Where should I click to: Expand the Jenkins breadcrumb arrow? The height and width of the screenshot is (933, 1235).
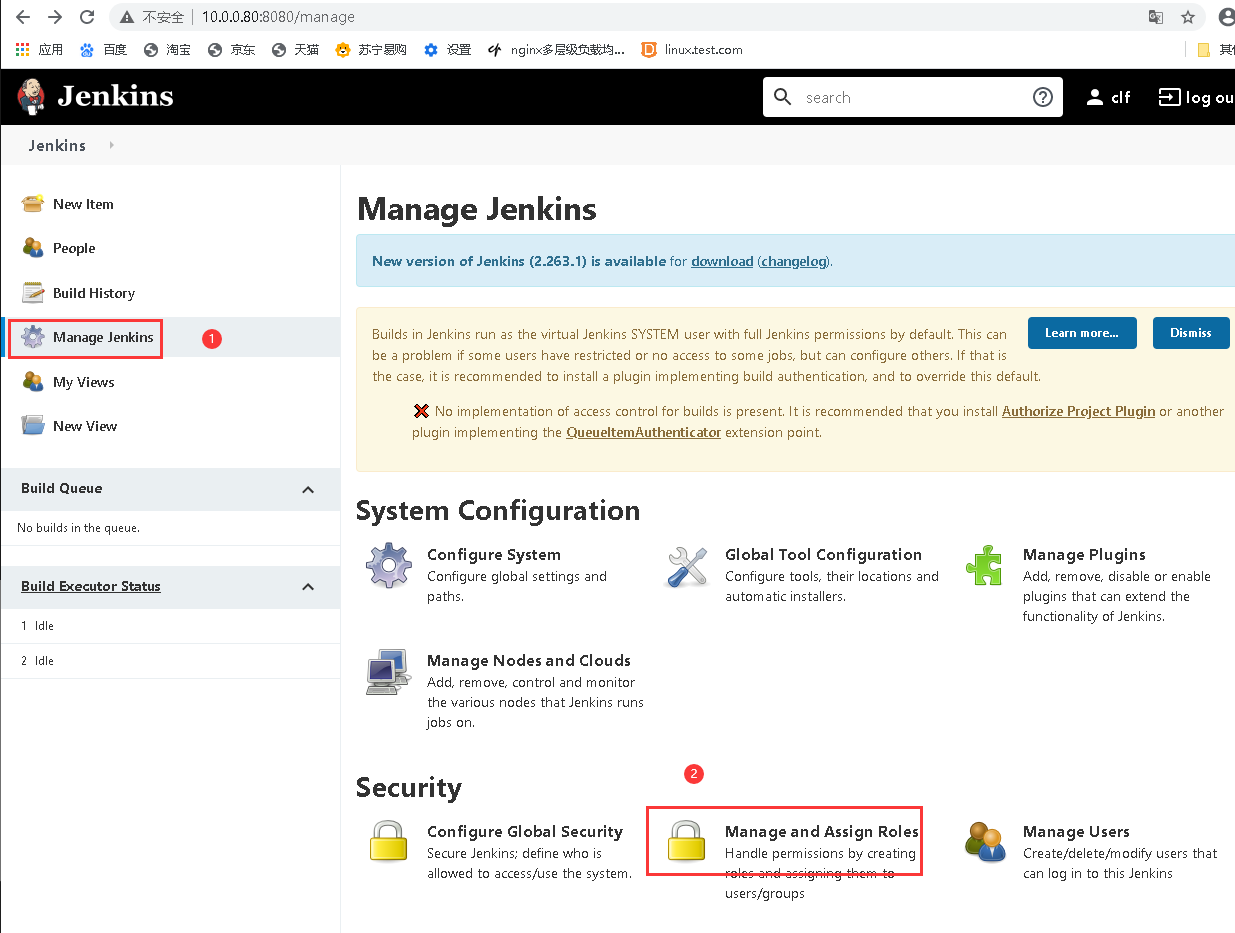coord(111,145)
